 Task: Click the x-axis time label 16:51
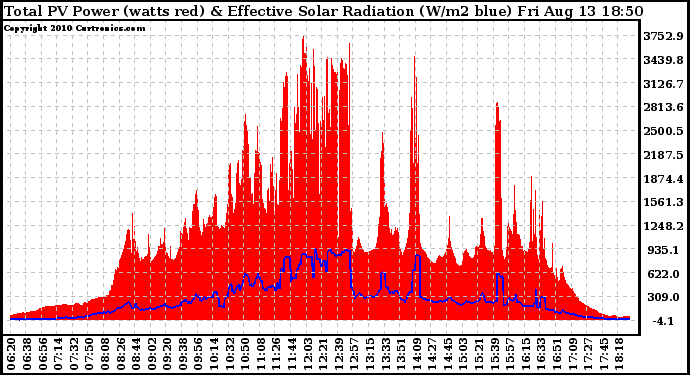558,354
